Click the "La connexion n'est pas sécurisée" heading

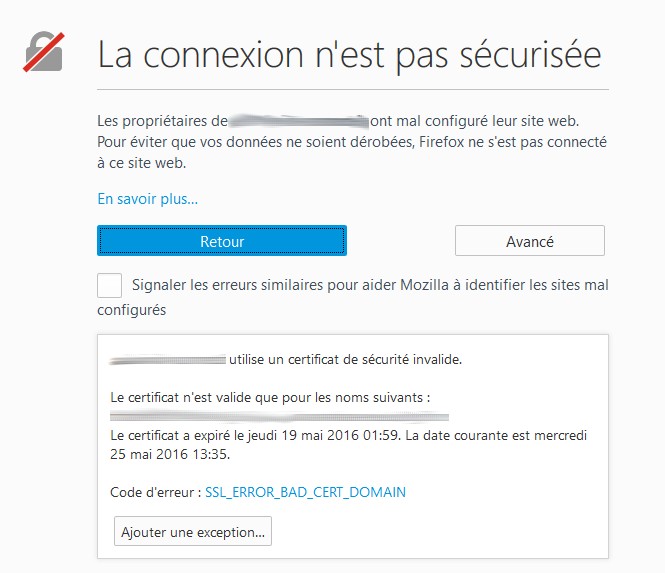pyautogui.click(x=348, y=54)
